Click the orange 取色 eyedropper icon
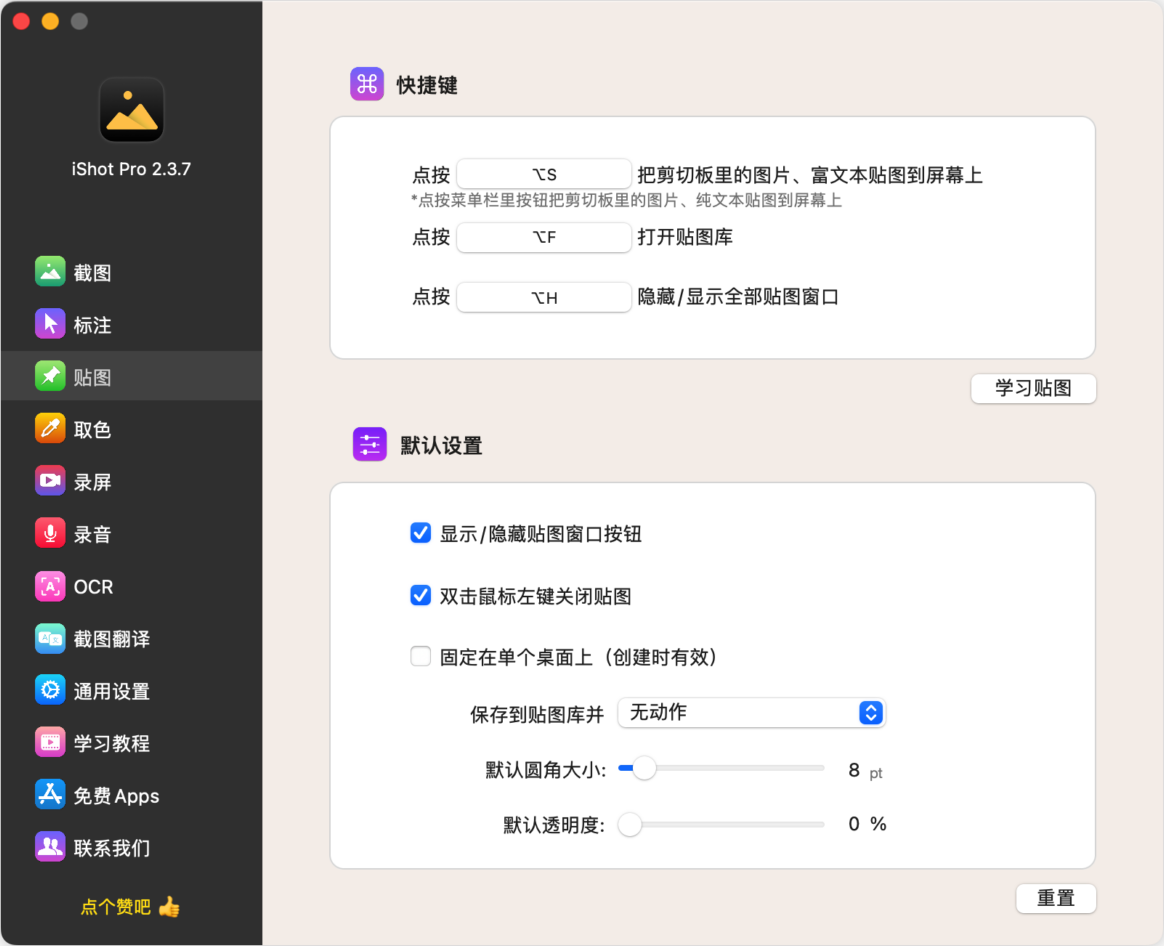 (x=50, y=428)
